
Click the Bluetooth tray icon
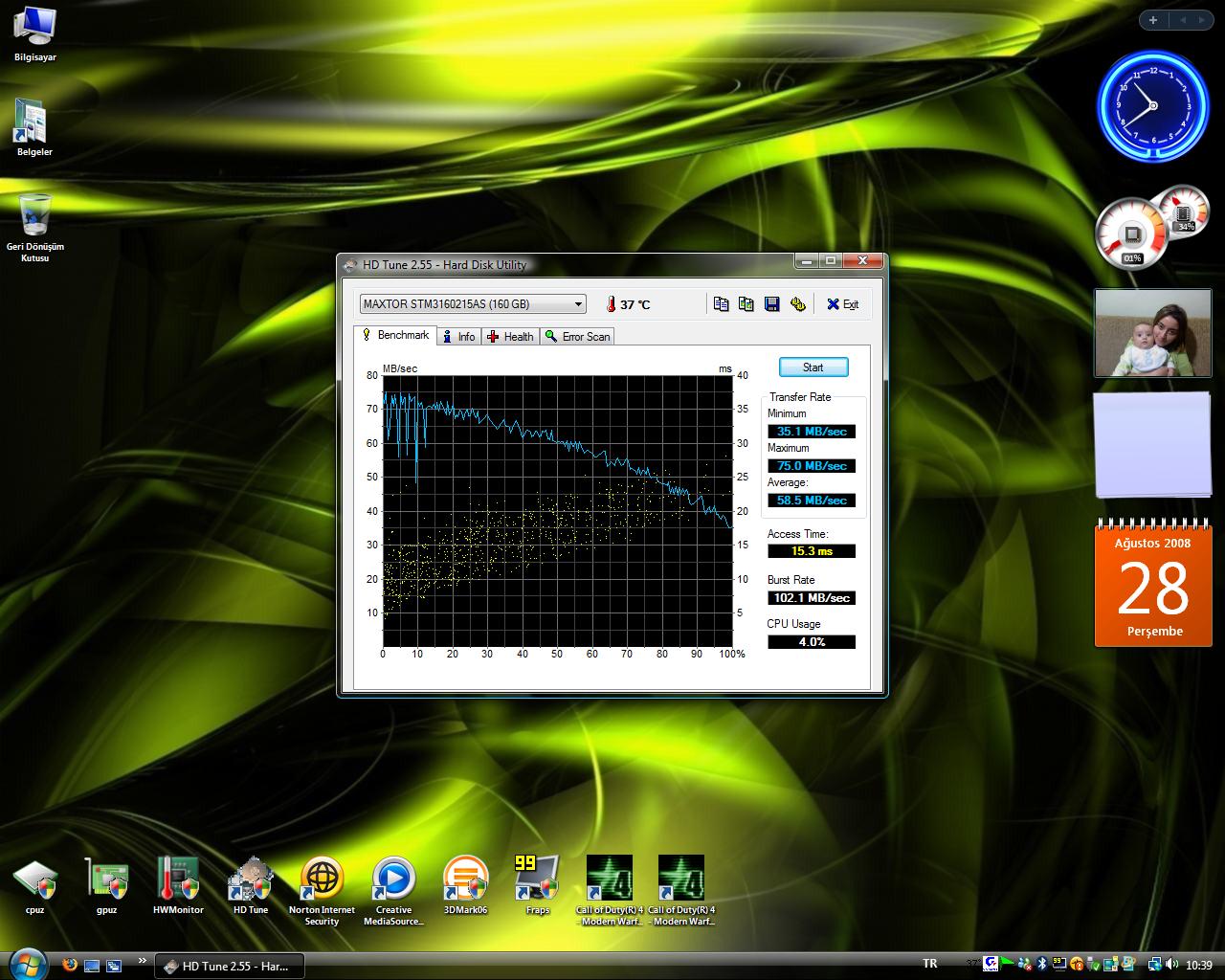tap(1042, 965)
